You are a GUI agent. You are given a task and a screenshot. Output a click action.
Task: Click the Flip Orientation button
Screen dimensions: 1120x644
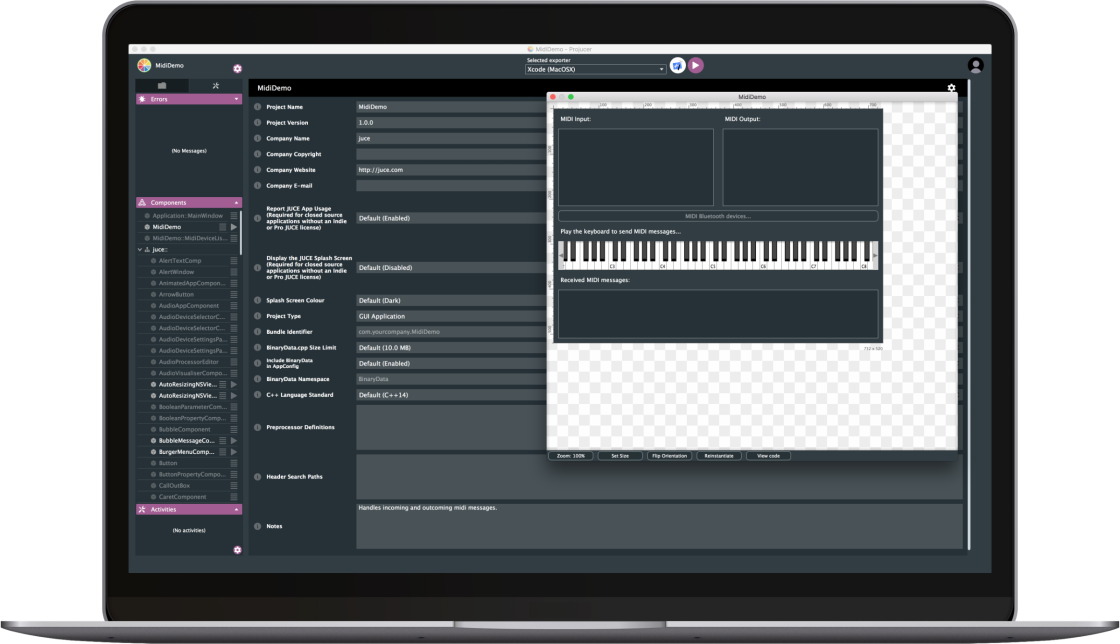669,456
